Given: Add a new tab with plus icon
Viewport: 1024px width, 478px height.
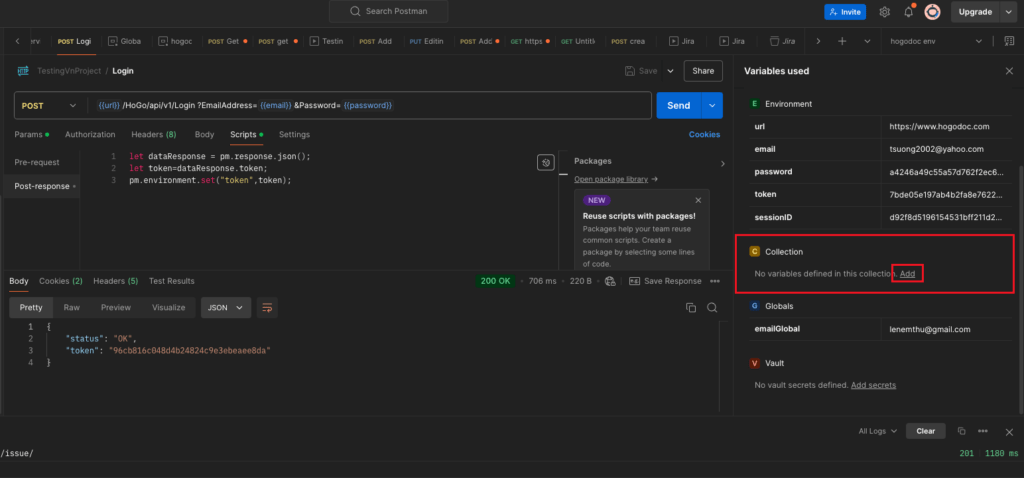Looking at the screenshot, I should 842,41.
